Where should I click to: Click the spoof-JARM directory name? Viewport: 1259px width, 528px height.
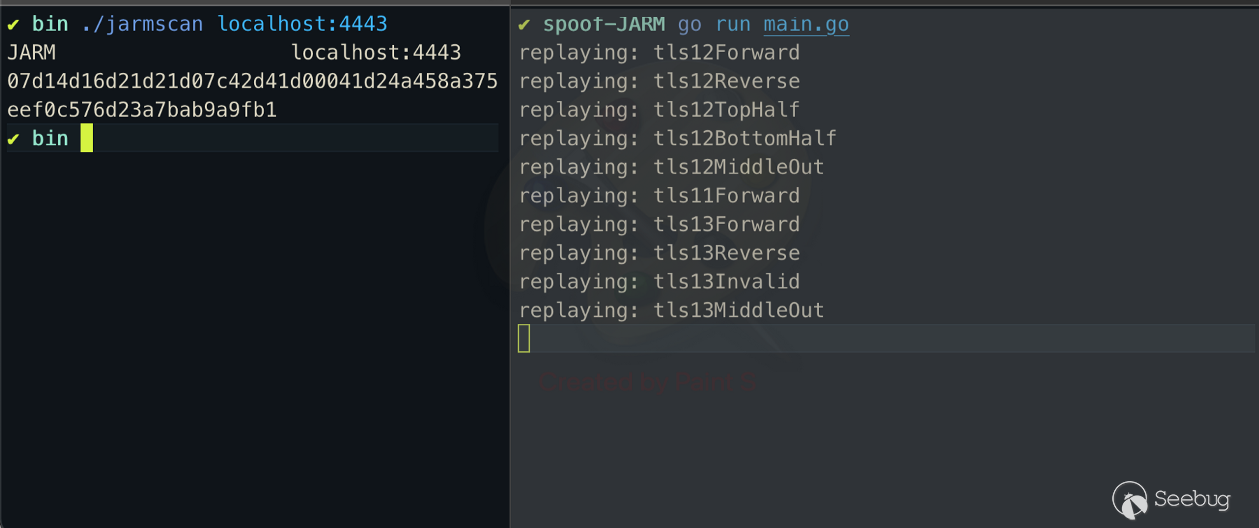[x=604, y=24]
